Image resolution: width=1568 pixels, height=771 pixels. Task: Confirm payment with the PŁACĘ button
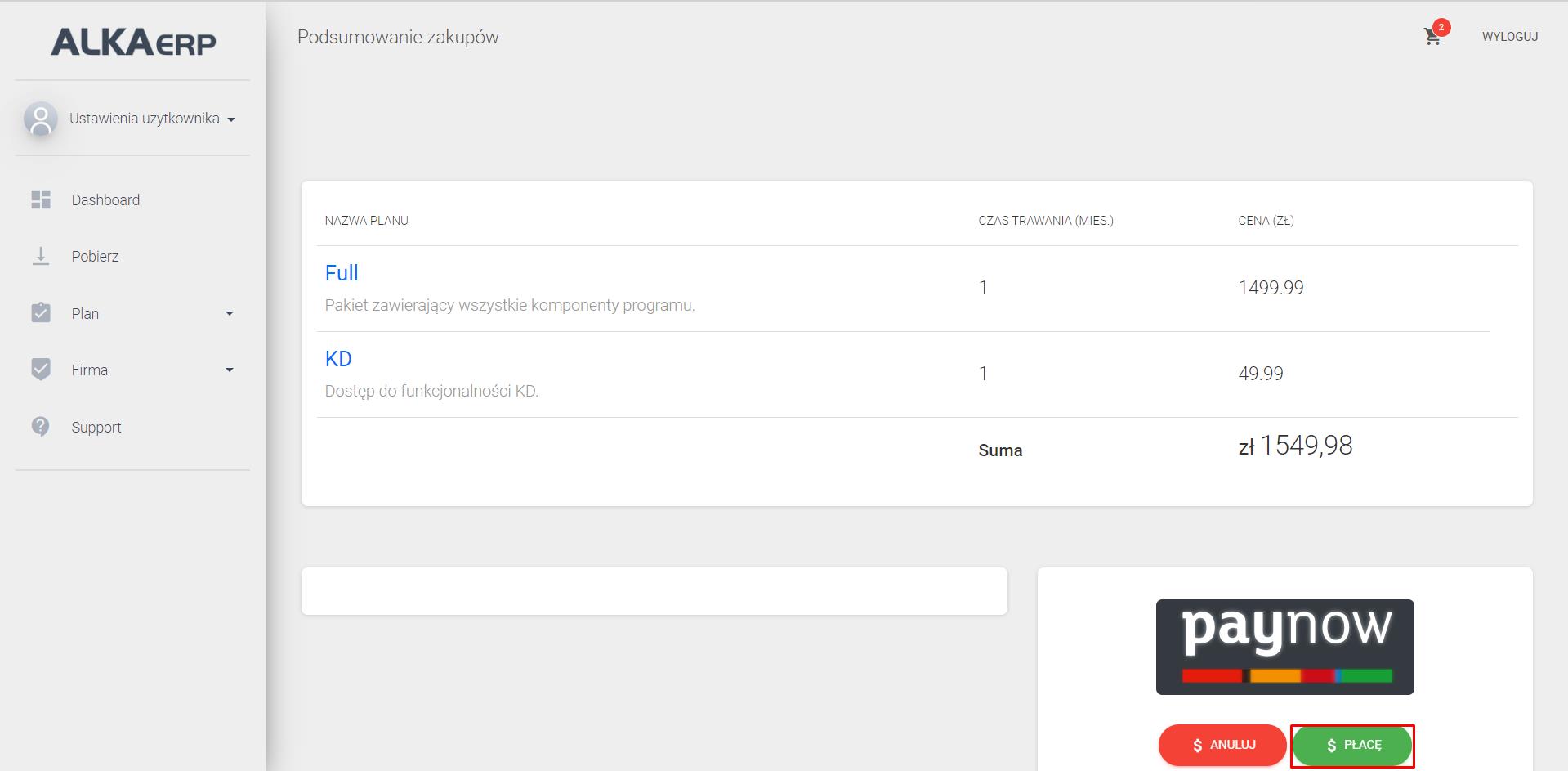1352,745
